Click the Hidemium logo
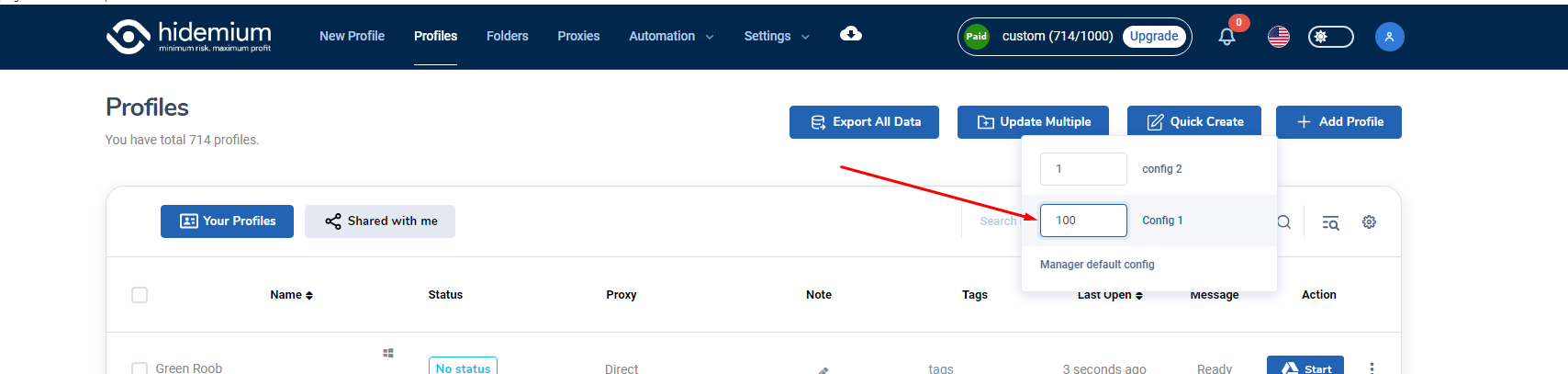The image size is (1568, 374). 188,37
